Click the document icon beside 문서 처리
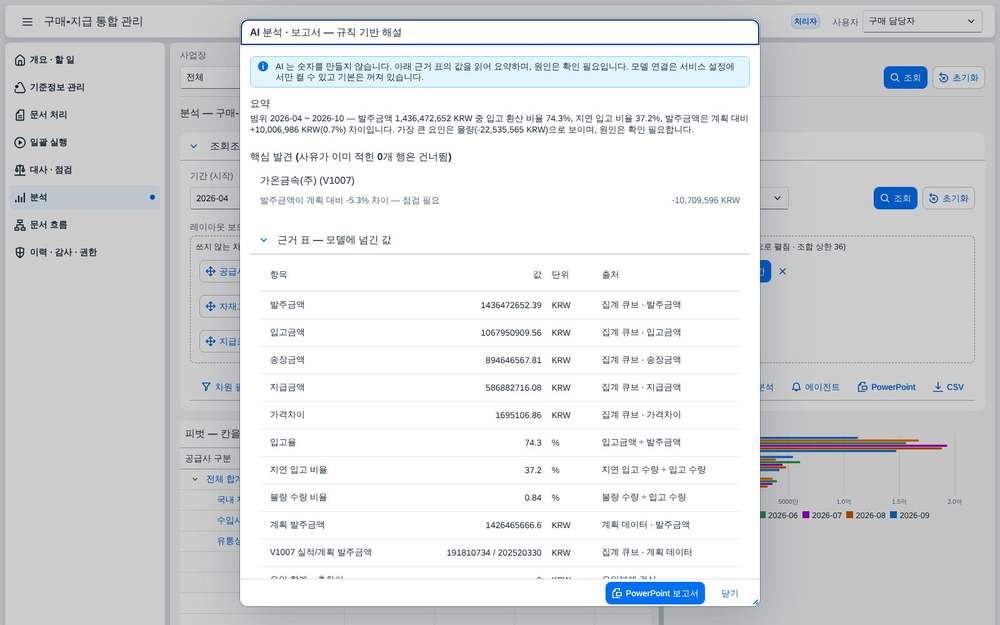The width and height of the screenshot is (1000, 625). (20, 115)
